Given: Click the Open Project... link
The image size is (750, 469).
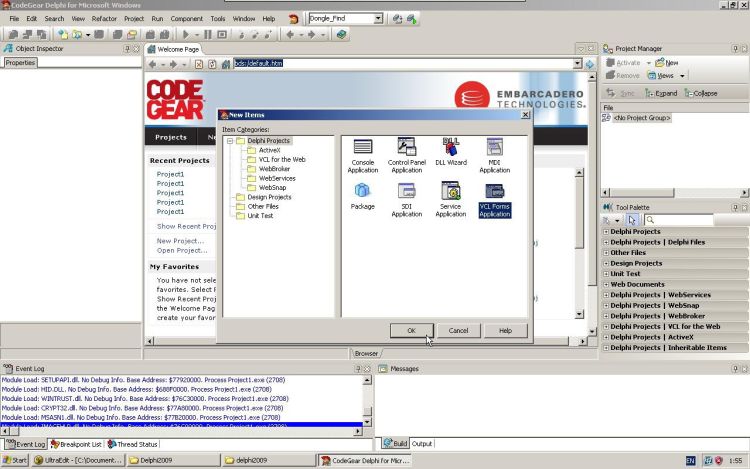Looking at the screenshot, I should (182, 251).
